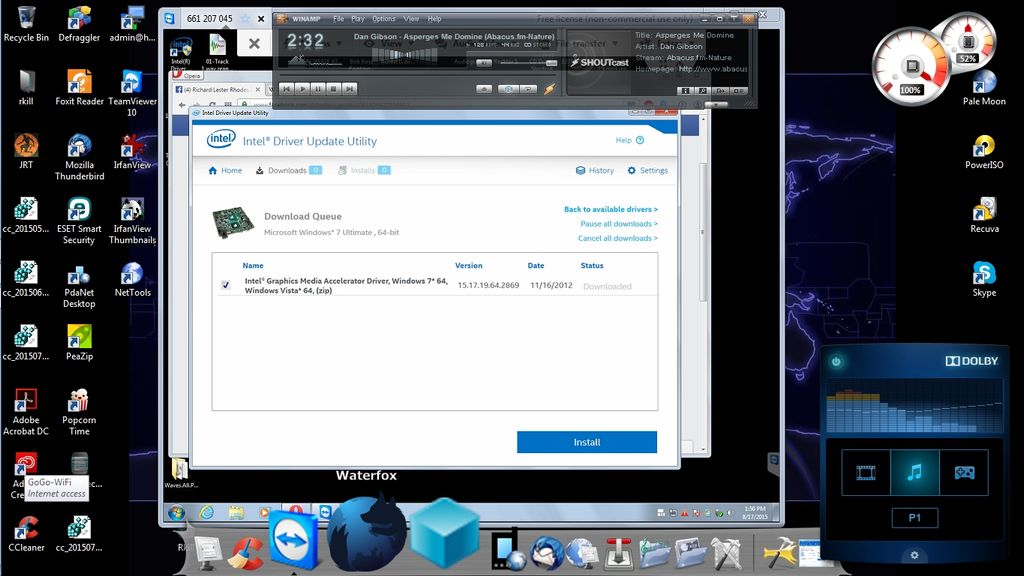Image resolution: width=1024 pixels, height=576 pixels.
Task: Uncheck the Intel Graphics Media Accelerator driver checkbox
Action: coord(226,285)
